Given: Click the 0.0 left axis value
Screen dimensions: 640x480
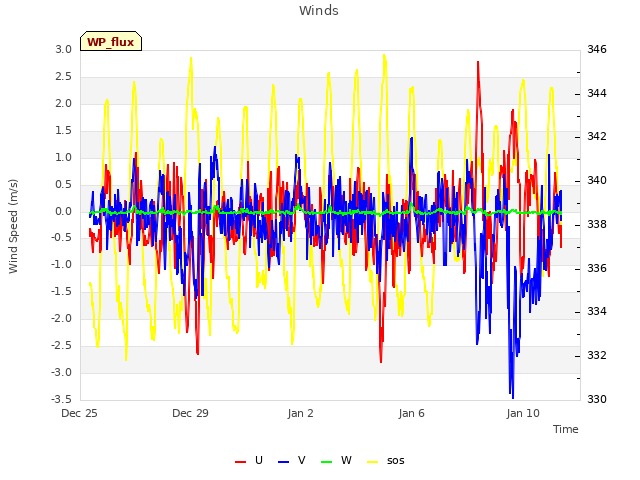Looking at the screenshot, I should point(64,211).
